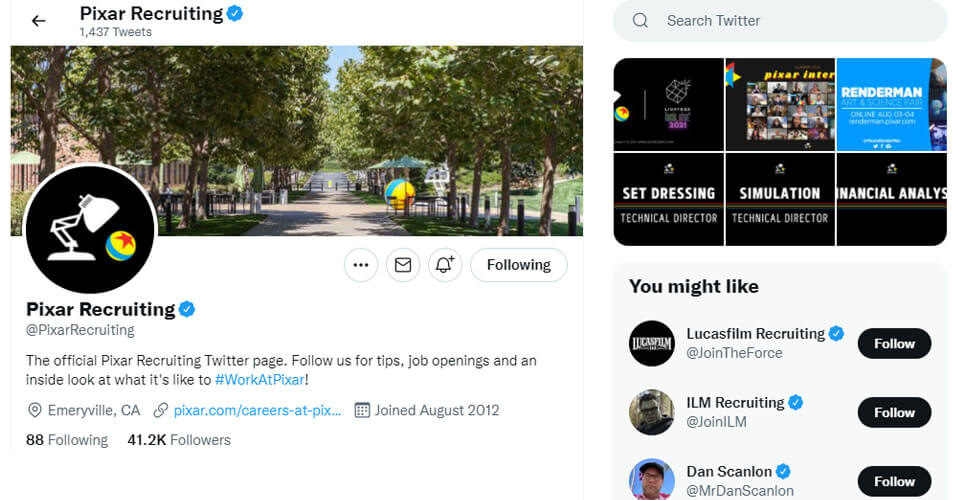Open the Set Dressing Technical Director thumbnail

[x=668, y=199]
